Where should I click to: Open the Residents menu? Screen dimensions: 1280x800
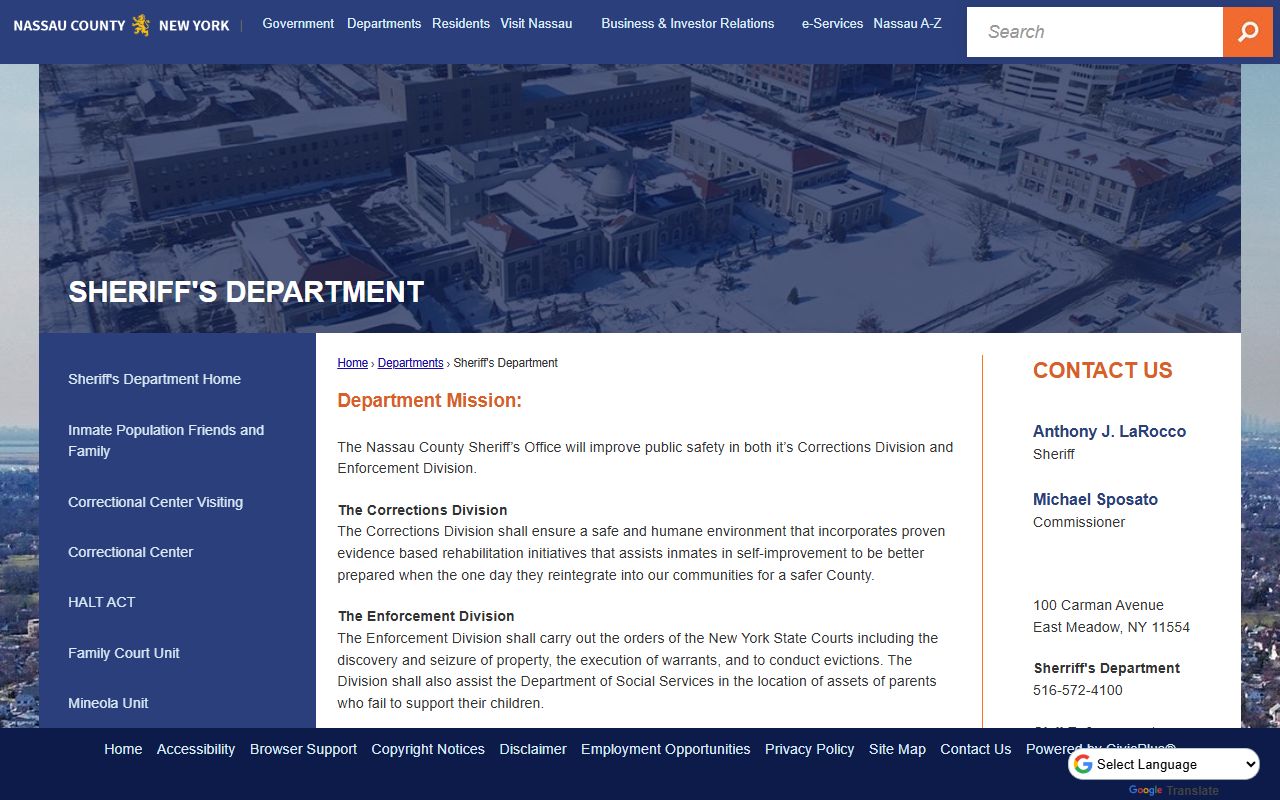coord(461,23)
